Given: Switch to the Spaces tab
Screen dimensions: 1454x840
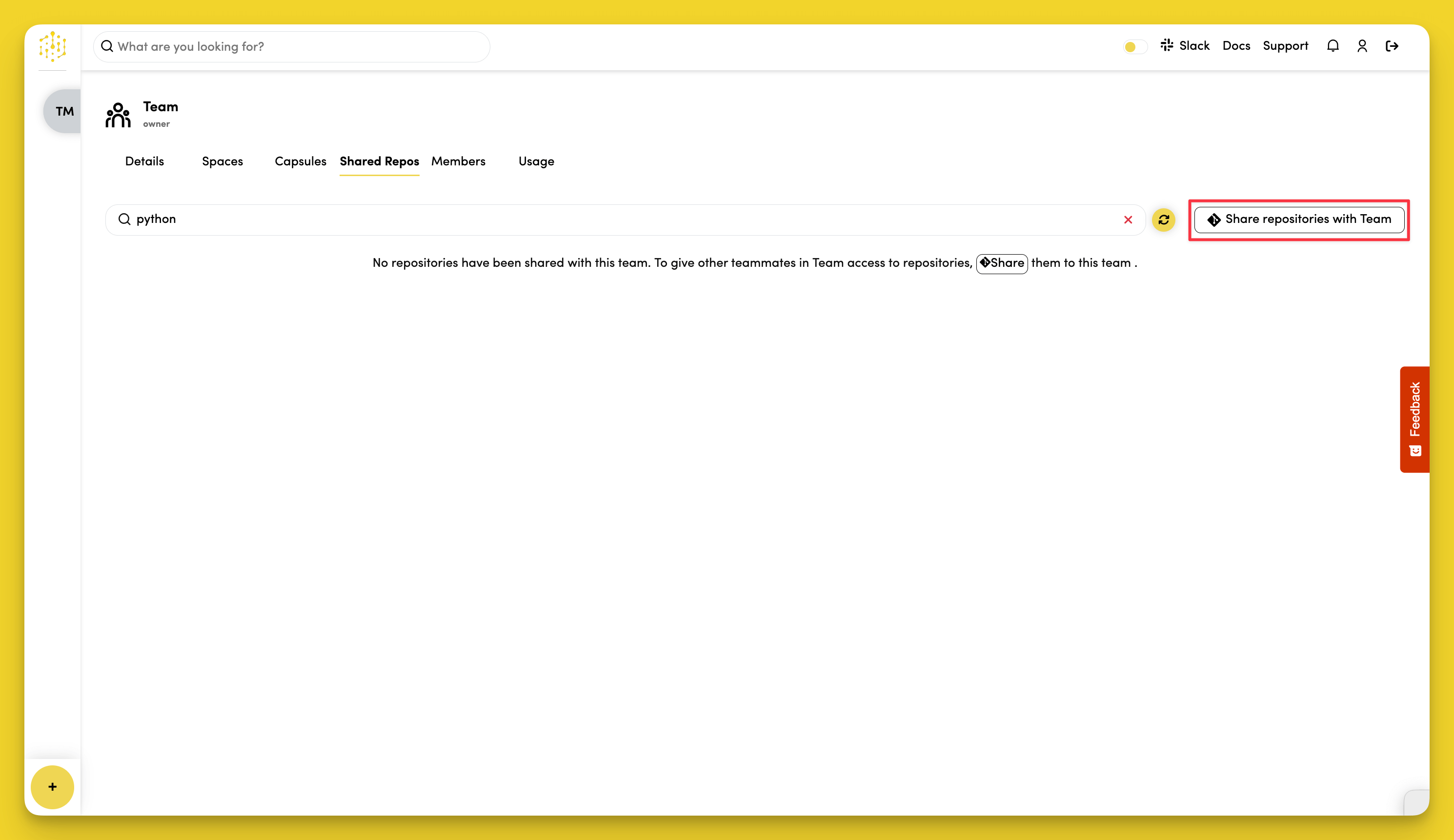Looking at the screenshot, I should (222, 161).
